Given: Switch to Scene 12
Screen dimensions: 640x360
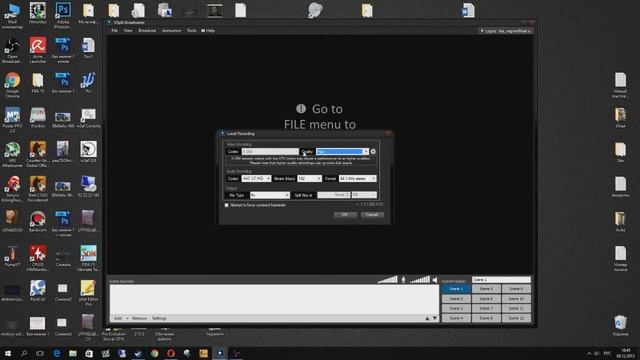Looking at the screenshot, I should click(x=516, y=318).
